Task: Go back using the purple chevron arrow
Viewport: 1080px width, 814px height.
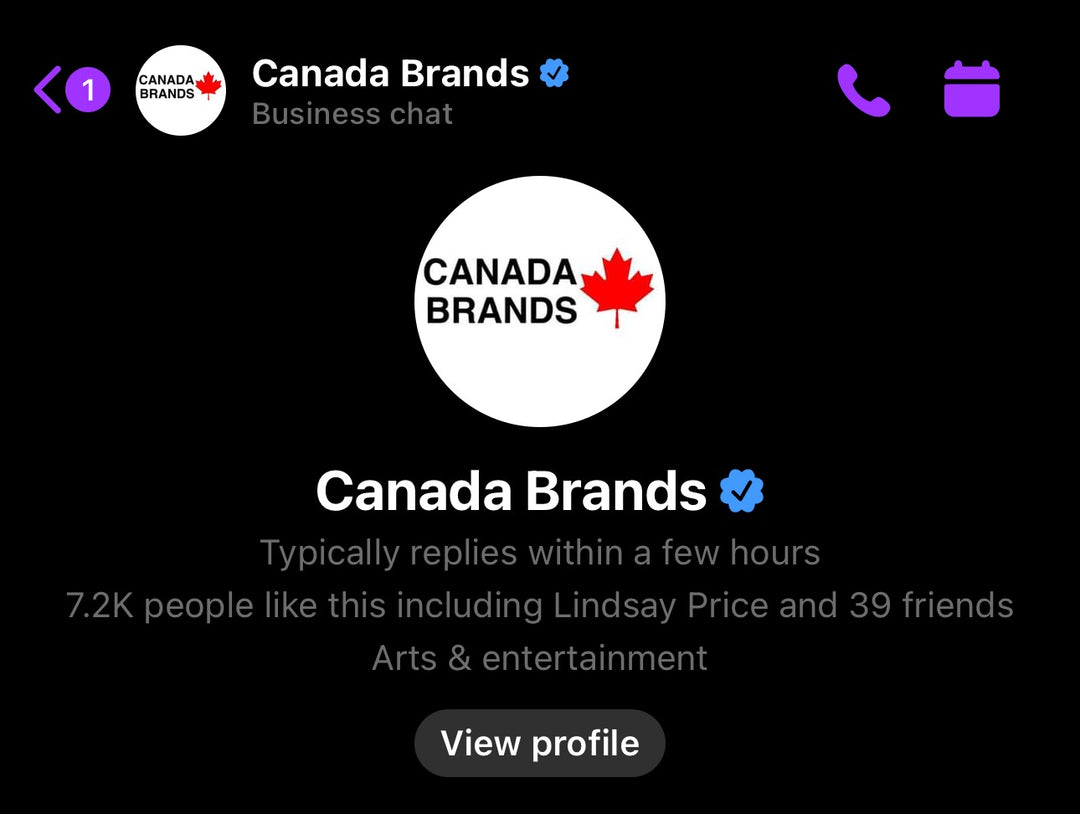Action: 46,90
